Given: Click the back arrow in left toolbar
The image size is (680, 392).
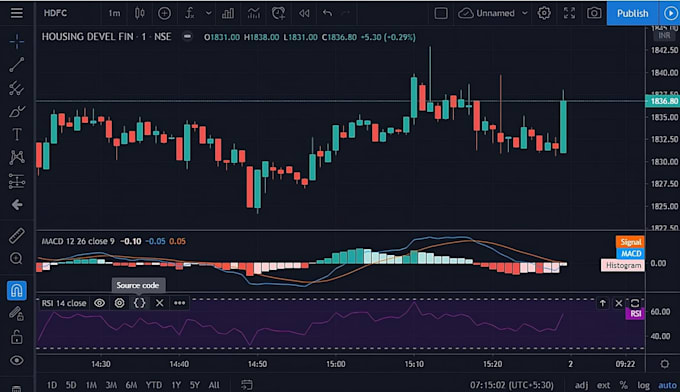Looking at the screenshot, I should 16,205.
